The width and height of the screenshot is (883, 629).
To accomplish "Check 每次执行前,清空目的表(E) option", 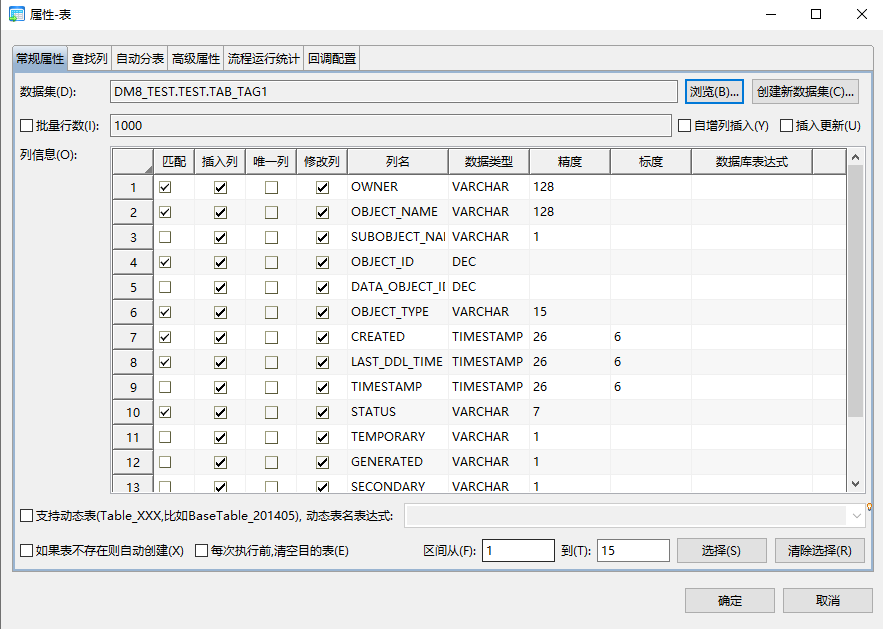I will pos(202,551).
